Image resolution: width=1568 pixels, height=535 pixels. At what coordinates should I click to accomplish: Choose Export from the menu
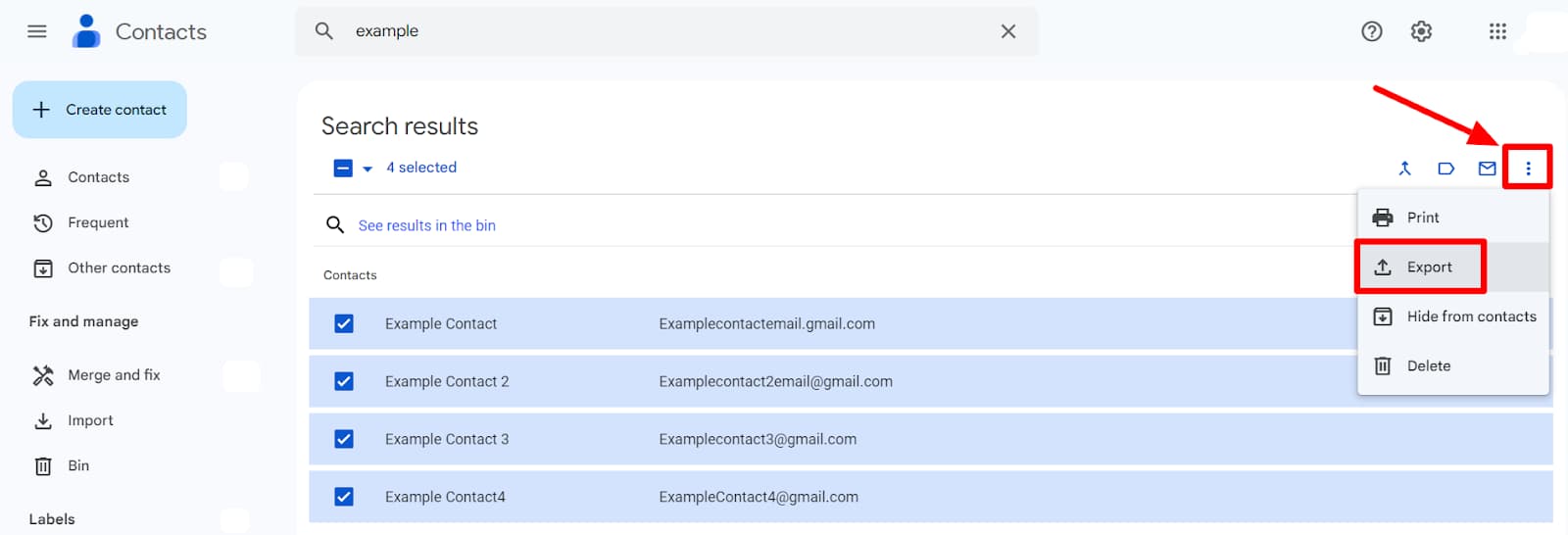coord(1452,267)
